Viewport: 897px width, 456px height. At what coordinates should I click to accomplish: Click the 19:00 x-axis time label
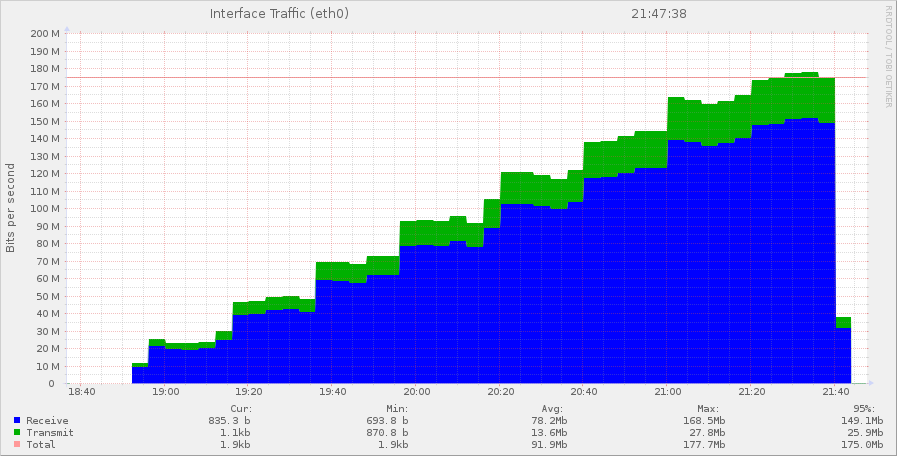click(x=165, y=392)
